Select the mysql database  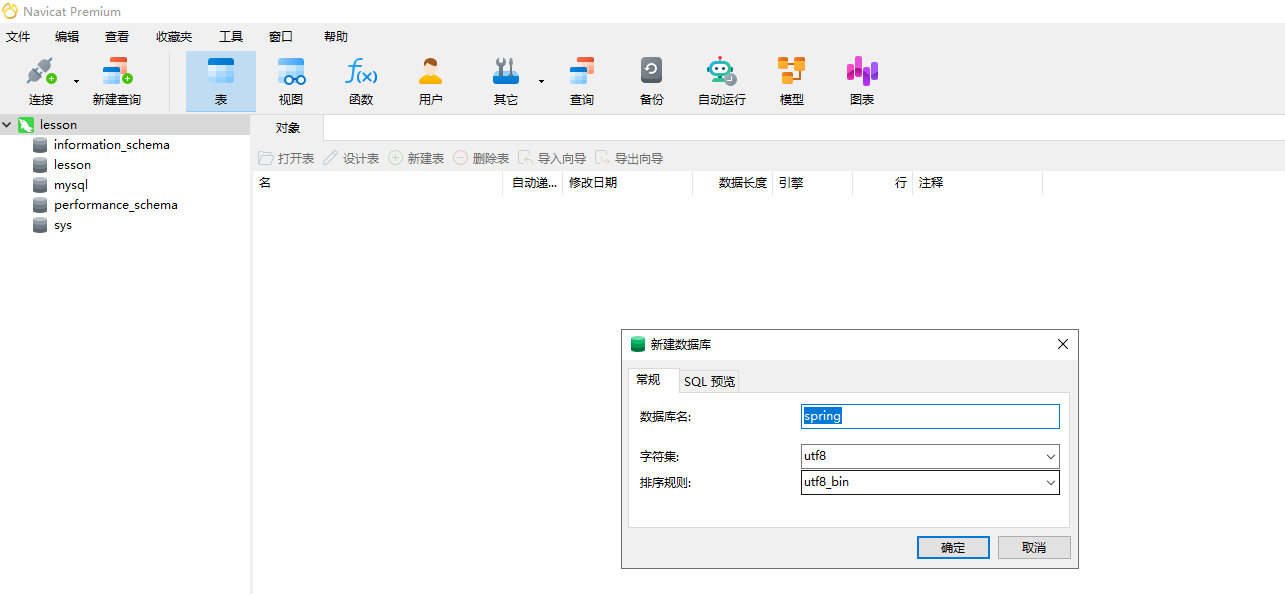[71, 185]
